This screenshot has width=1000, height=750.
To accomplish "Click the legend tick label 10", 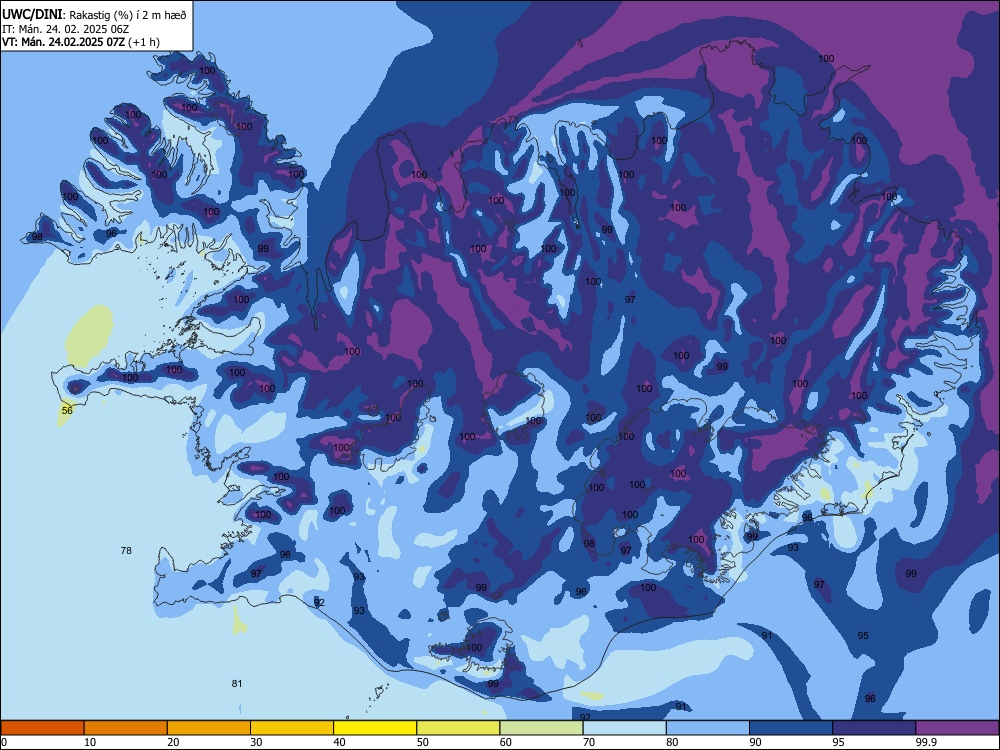I will click(90, 742).
